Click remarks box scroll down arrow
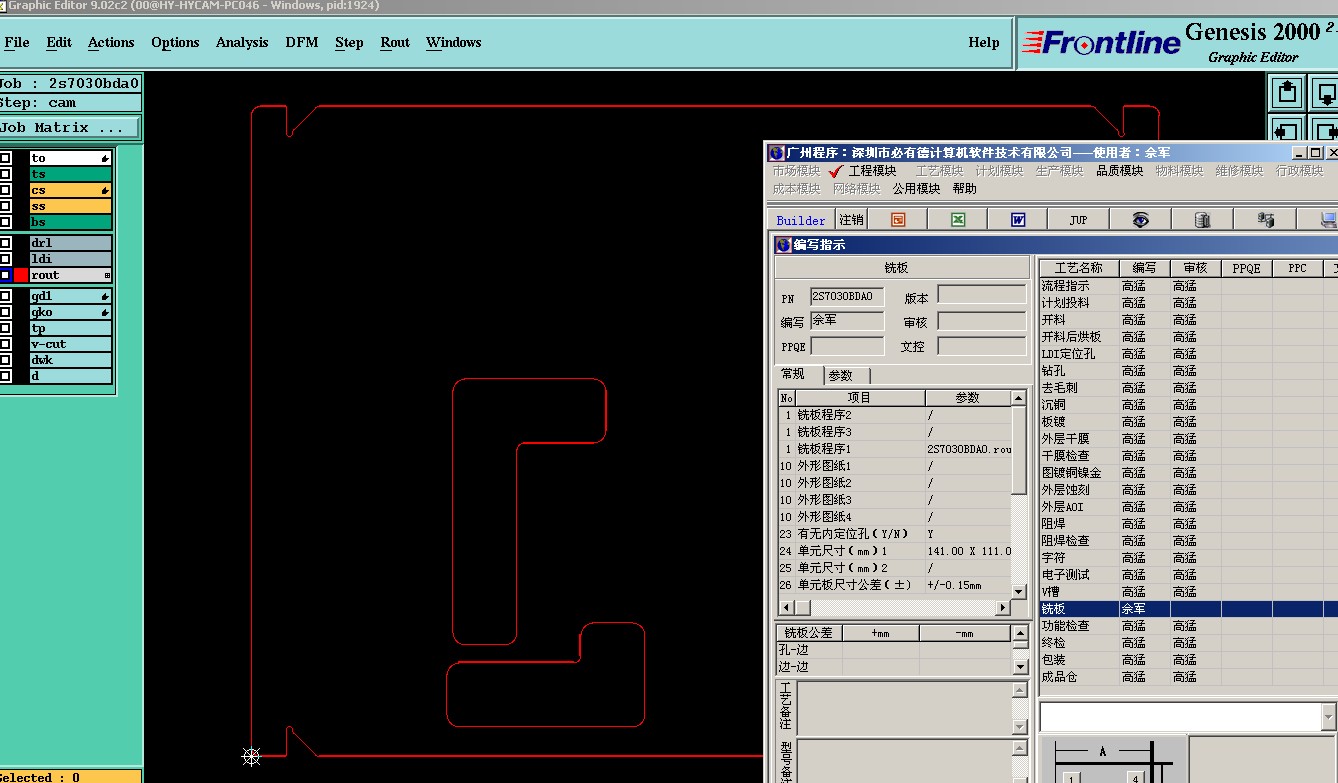The height and width of the screenshot is (783, 1338). click(1020, 727)
